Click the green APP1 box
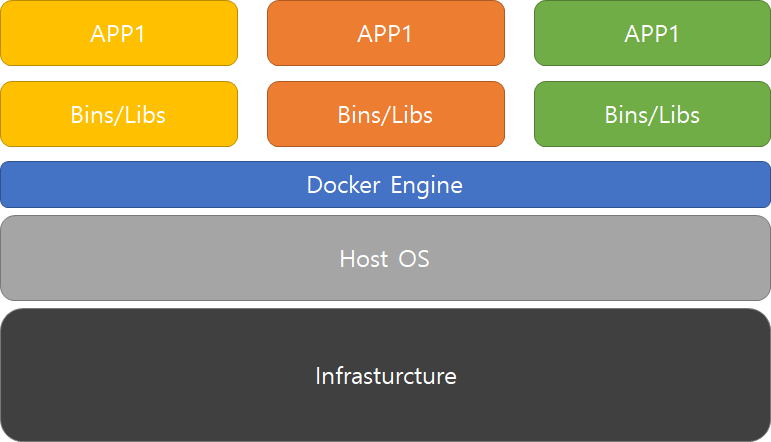This screenshot has height=442, width=771. point(652,33)
